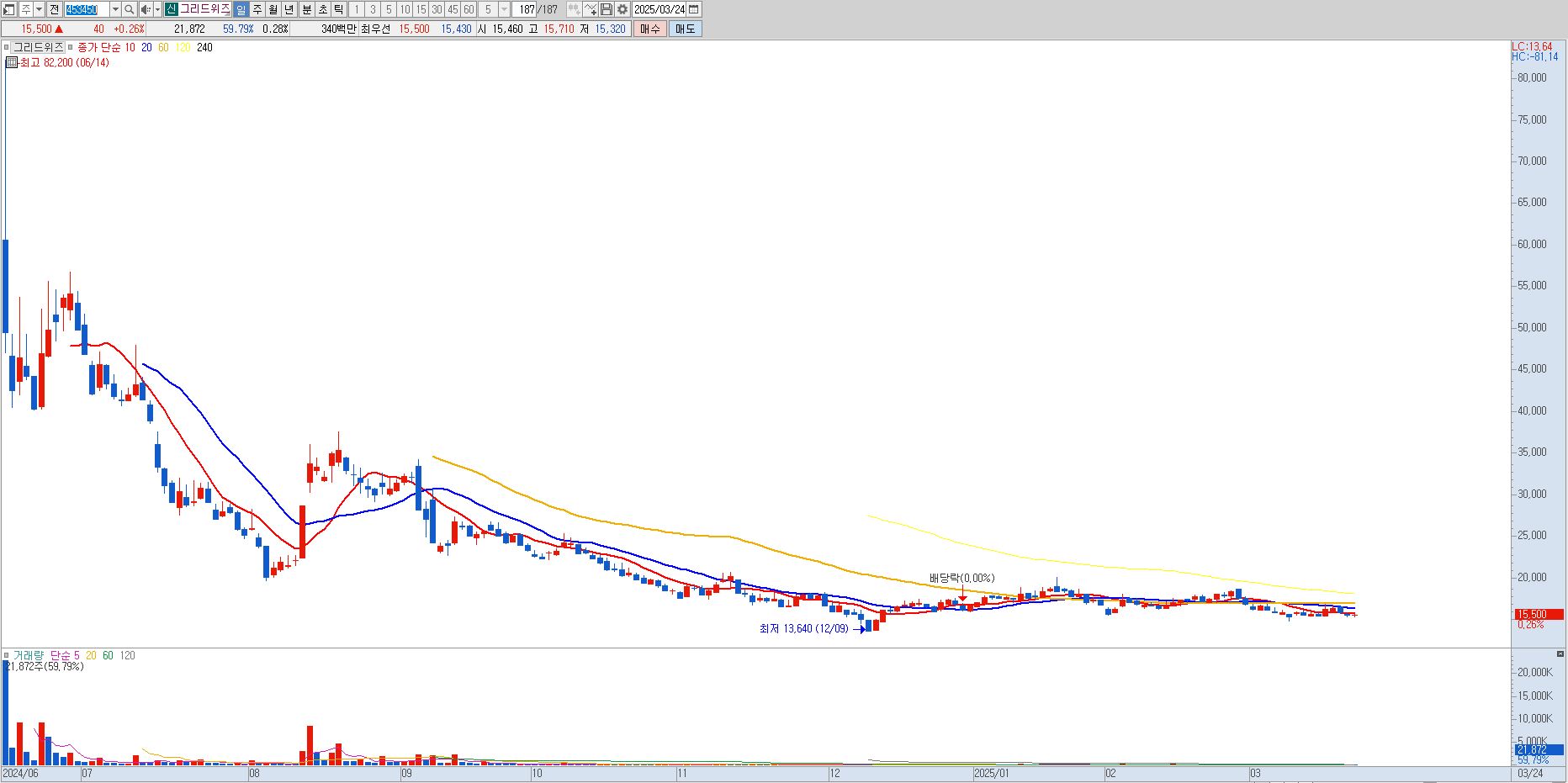This screenshot has width=1568, height=783.
Task: Click the 전 button before stock code
Action: coord(54,9)
